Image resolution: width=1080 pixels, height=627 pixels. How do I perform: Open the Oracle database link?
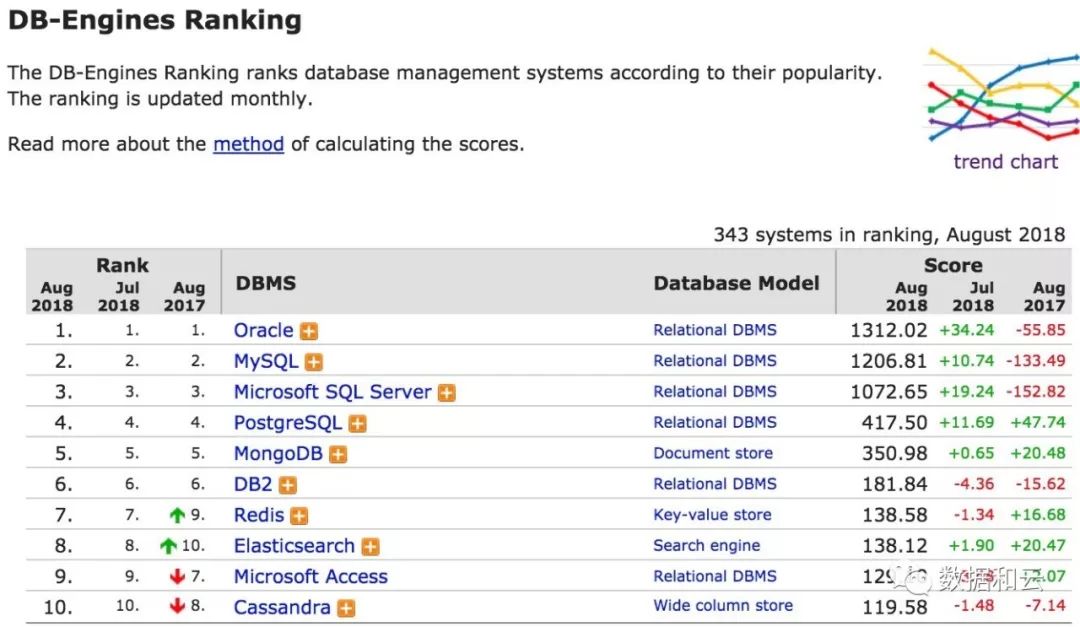click(x=263, y=330)
